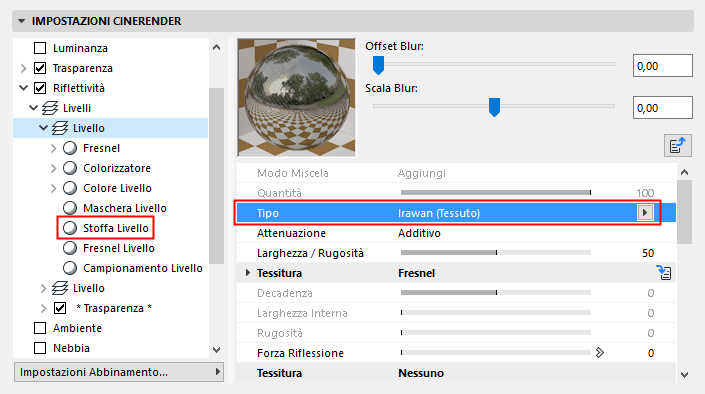Select the Fresnel circle icon
705x394 pixels.
pos(70,148)
